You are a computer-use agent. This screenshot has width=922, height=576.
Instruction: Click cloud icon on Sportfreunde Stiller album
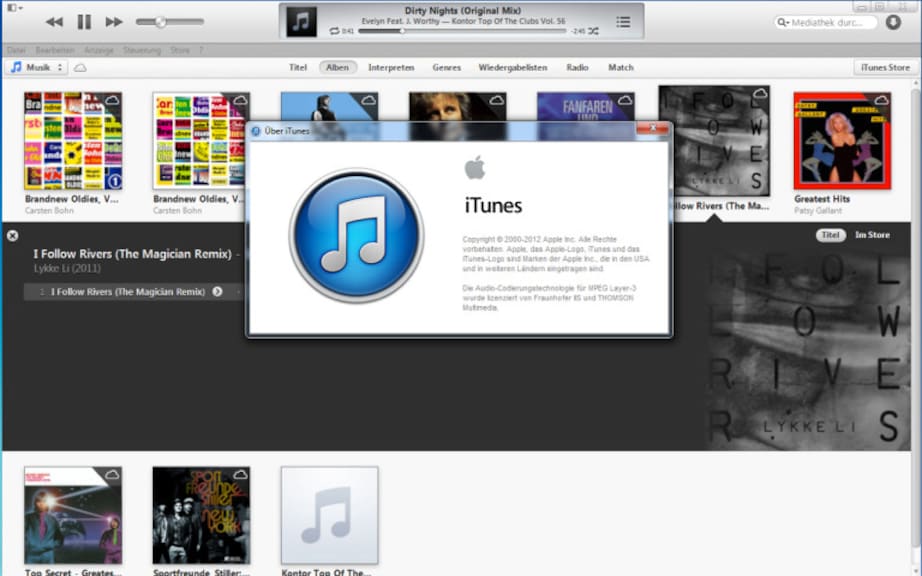pyautogui.click(x=240, y=475)
